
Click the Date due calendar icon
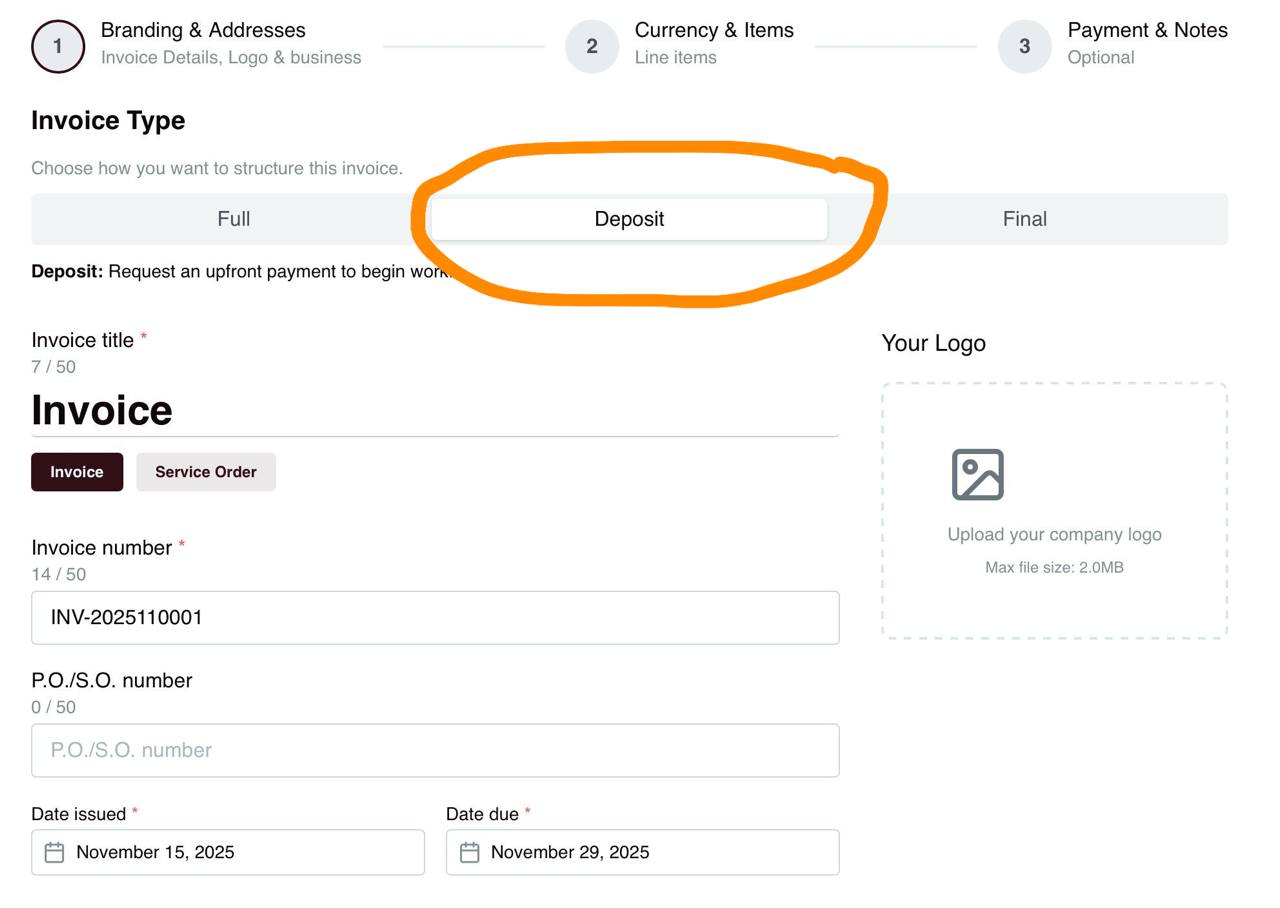pos(469,852)
